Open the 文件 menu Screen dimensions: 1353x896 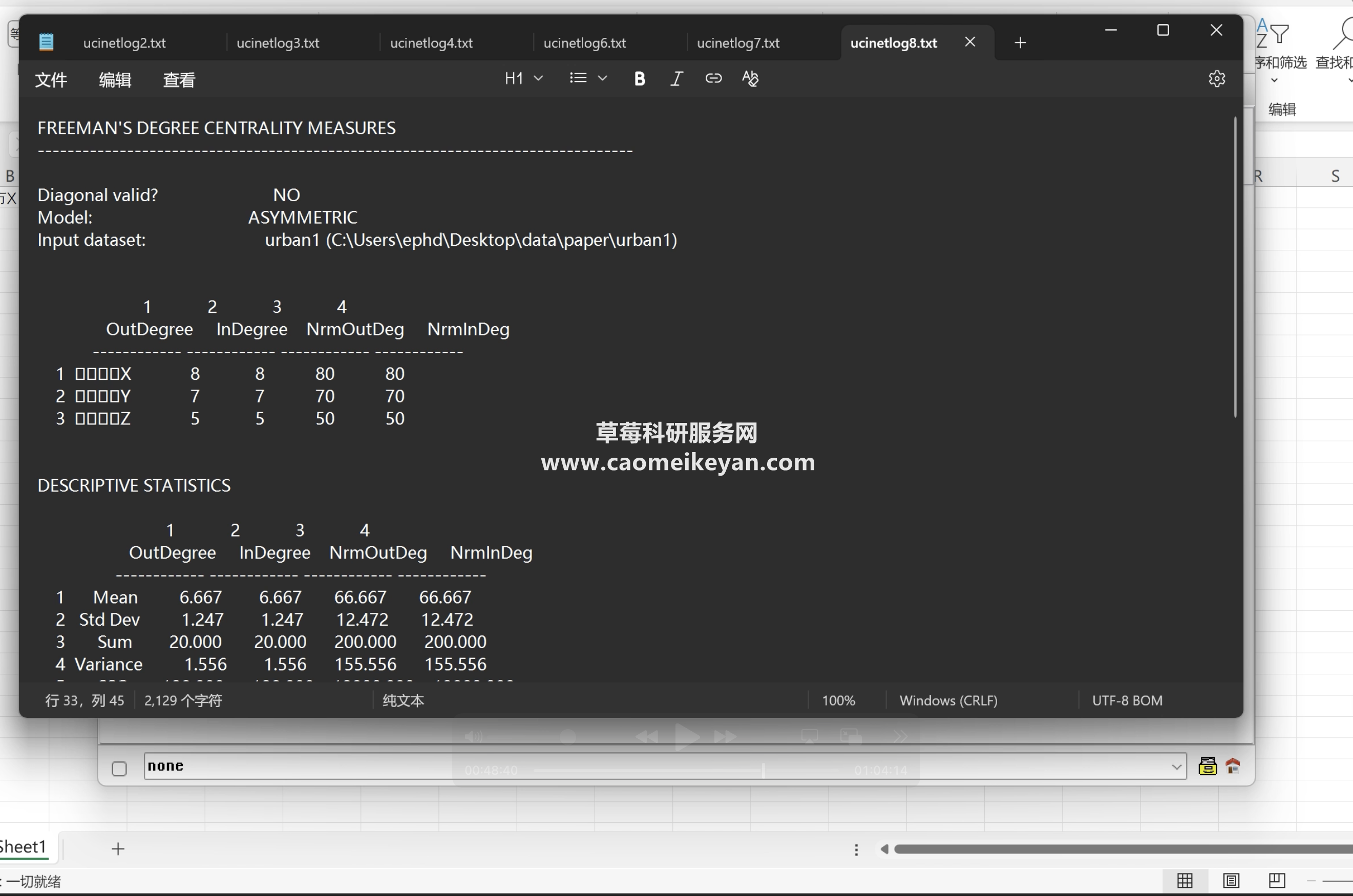pyautogui.click(x=51, y=80)
